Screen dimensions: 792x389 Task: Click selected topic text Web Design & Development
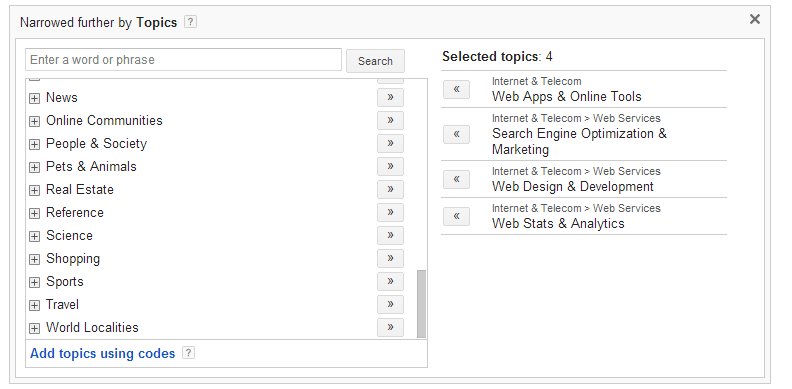pyautogui.click(x=573, y=186)
